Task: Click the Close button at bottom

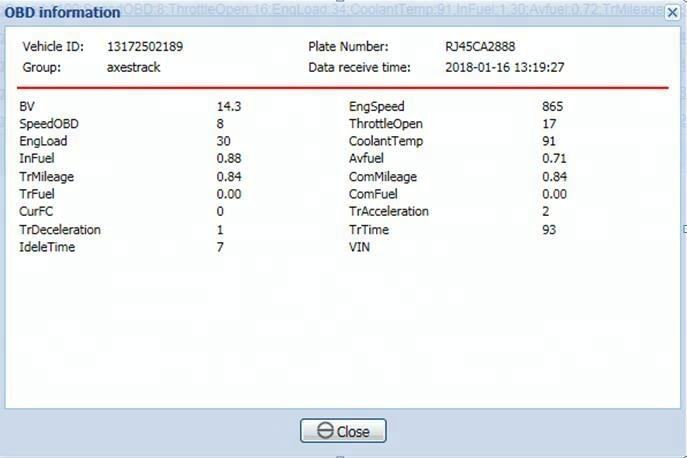Action: tap(343, 431)
